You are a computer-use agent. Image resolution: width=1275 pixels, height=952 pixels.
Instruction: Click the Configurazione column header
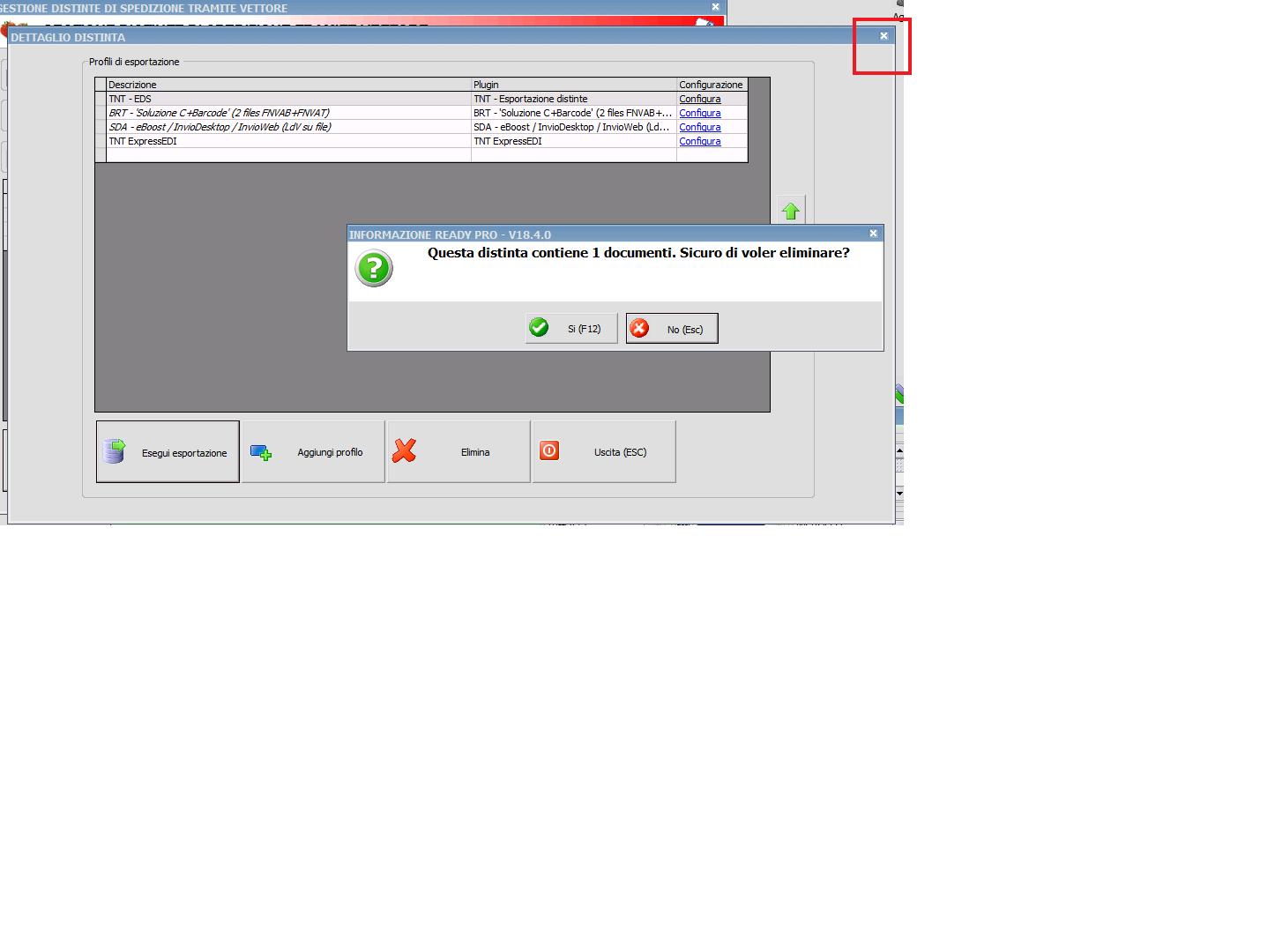tap(712, 85)
